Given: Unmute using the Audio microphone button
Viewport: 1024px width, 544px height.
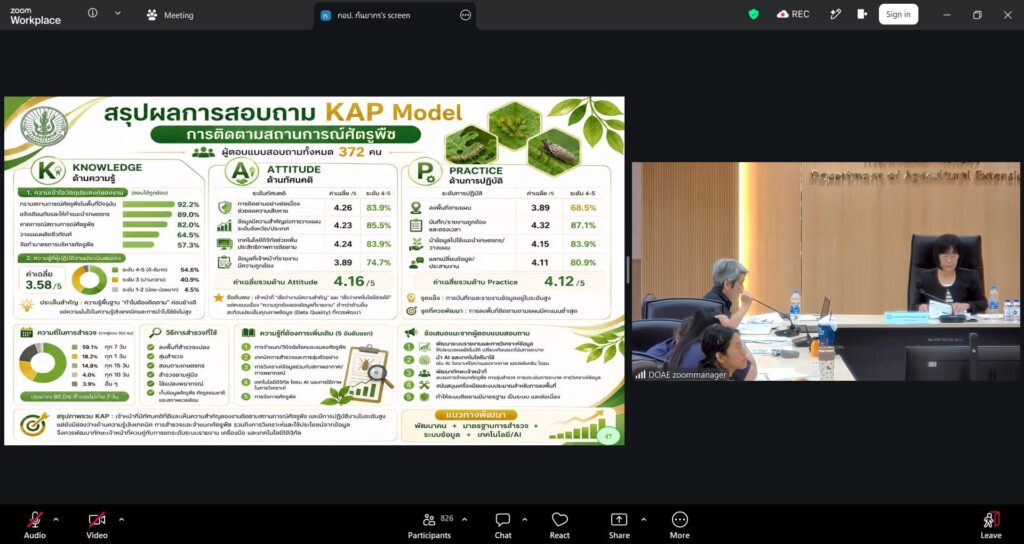Looking at the screenshot, I should click(x=35, y=524).
